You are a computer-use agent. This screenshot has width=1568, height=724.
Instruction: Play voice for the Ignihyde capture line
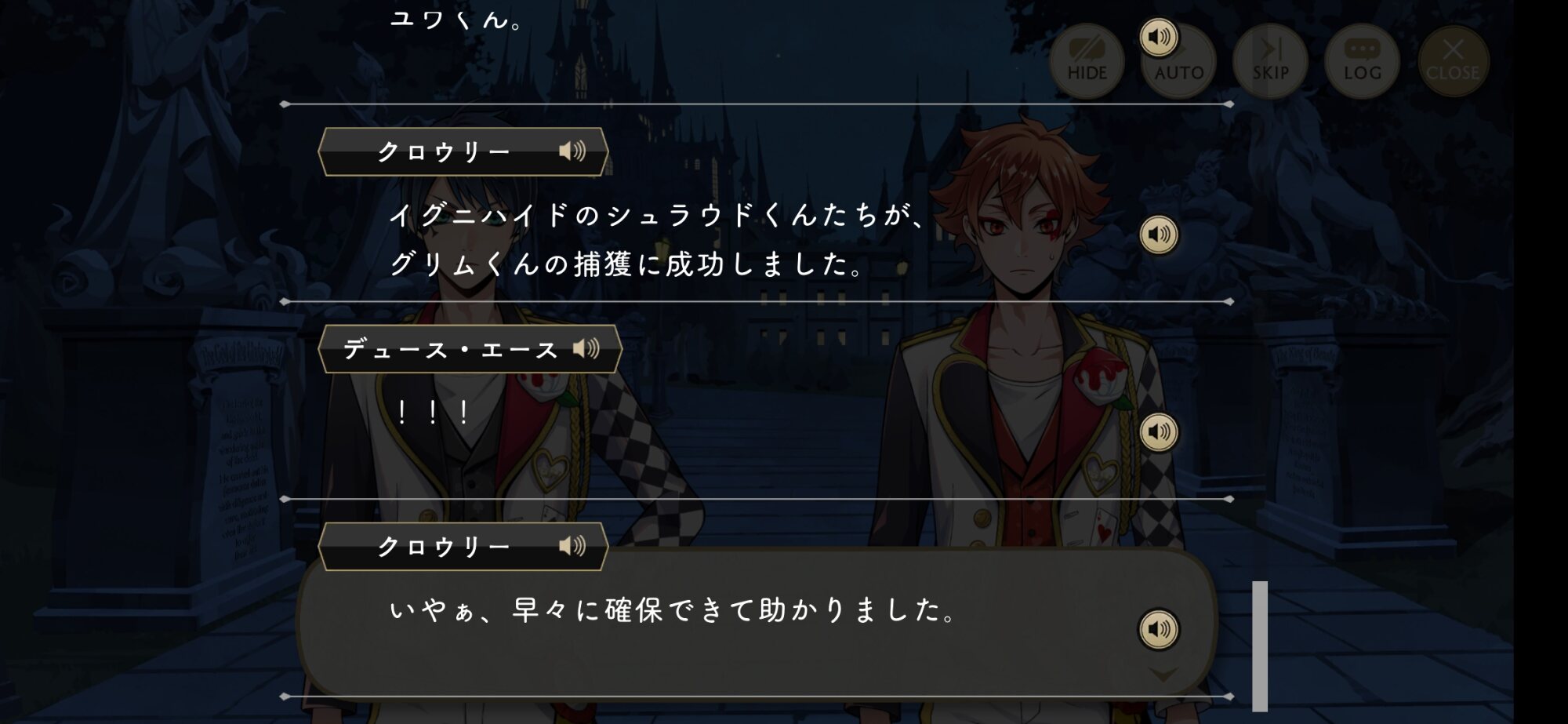point(1159,235)
